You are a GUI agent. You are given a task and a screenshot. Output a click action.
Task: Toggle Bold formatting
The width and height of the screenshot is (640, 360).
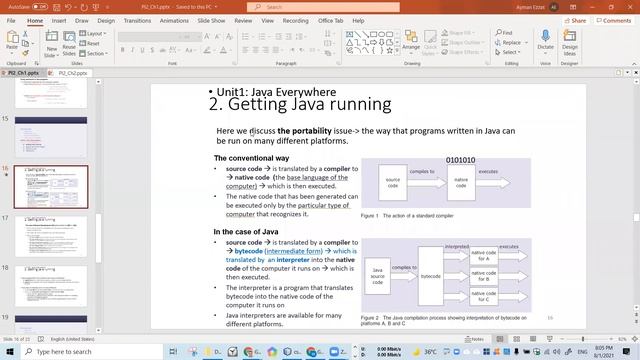122,50
